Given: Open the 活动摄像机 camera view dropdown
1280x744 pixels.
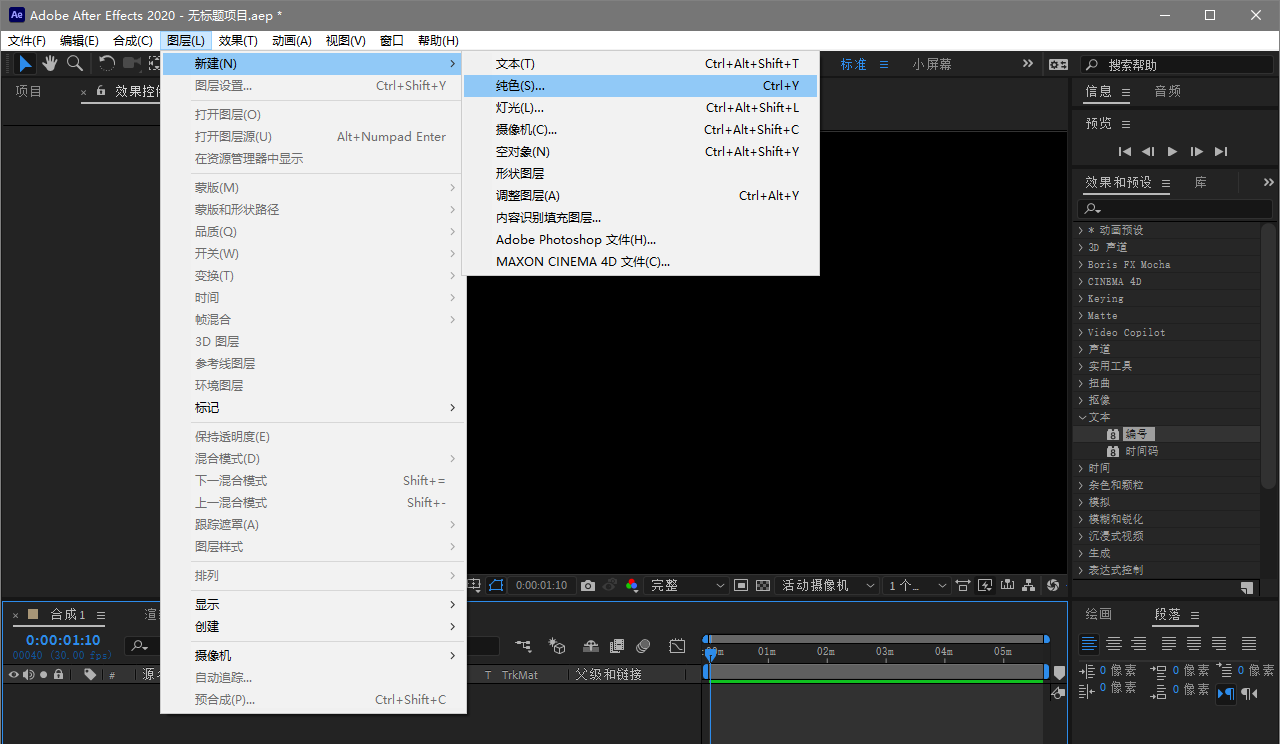Looking at the screenshot, I should (829, 585).
